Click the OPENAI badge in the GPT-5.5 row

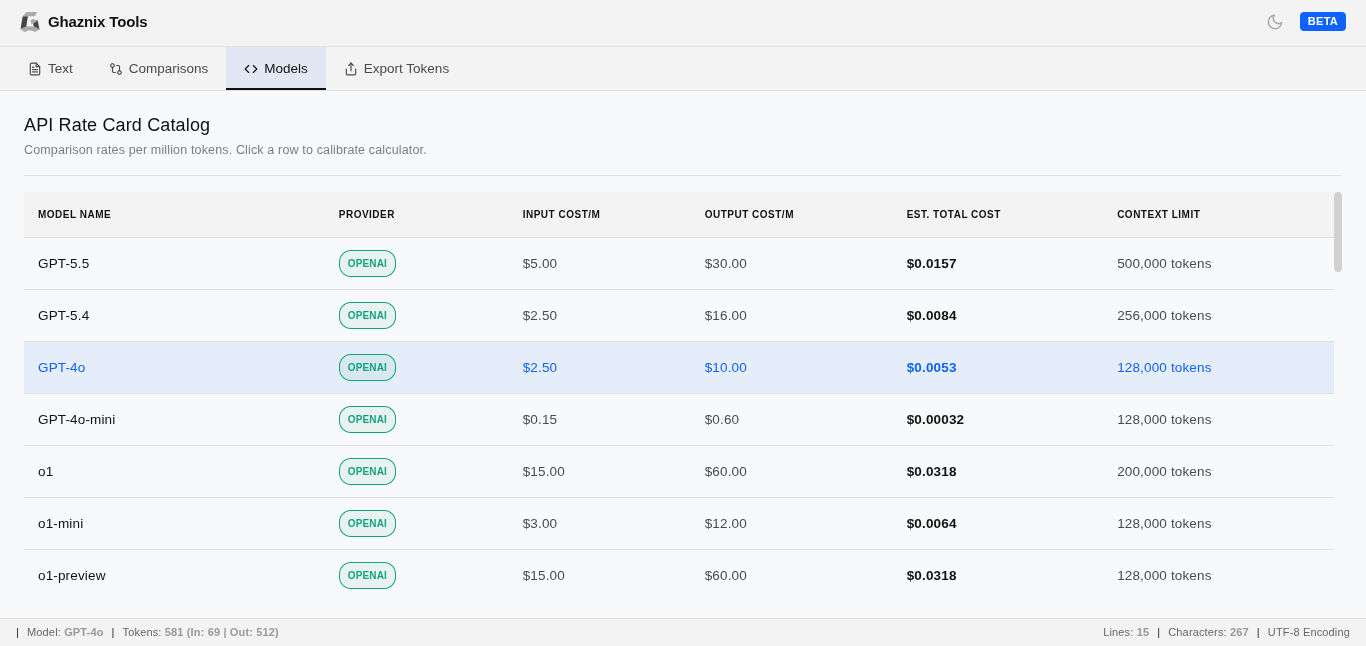pyautogui.click(x=367, y=264)
